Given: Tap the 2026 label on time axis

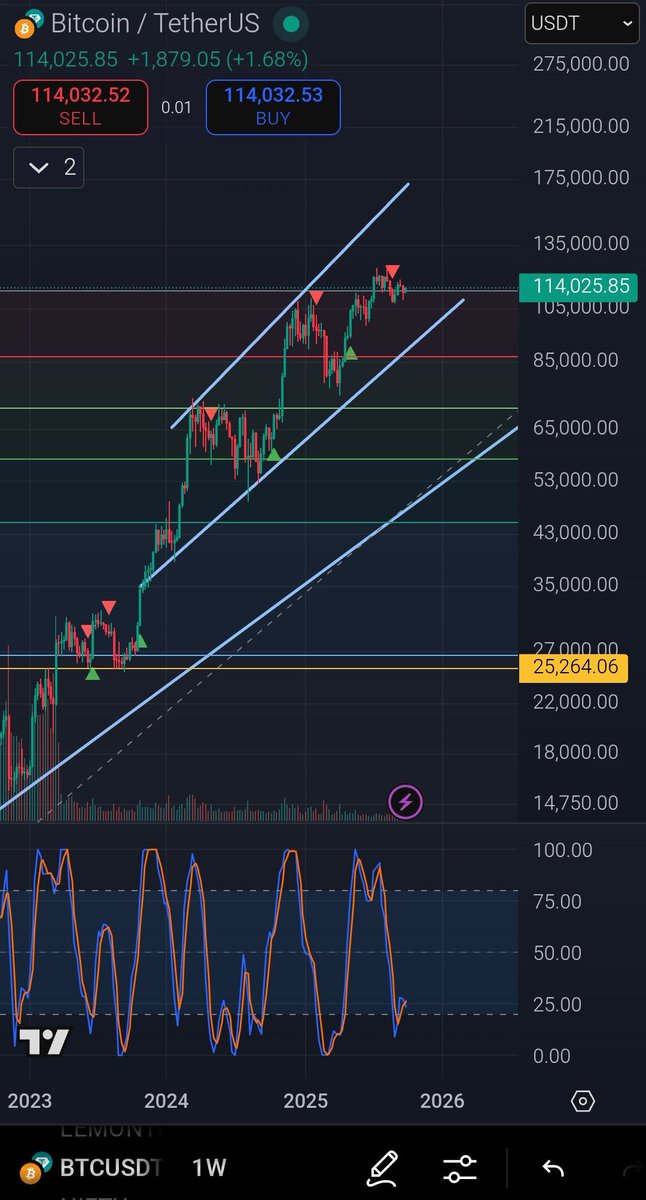Looking at the screenshot, I should 442,1101.
